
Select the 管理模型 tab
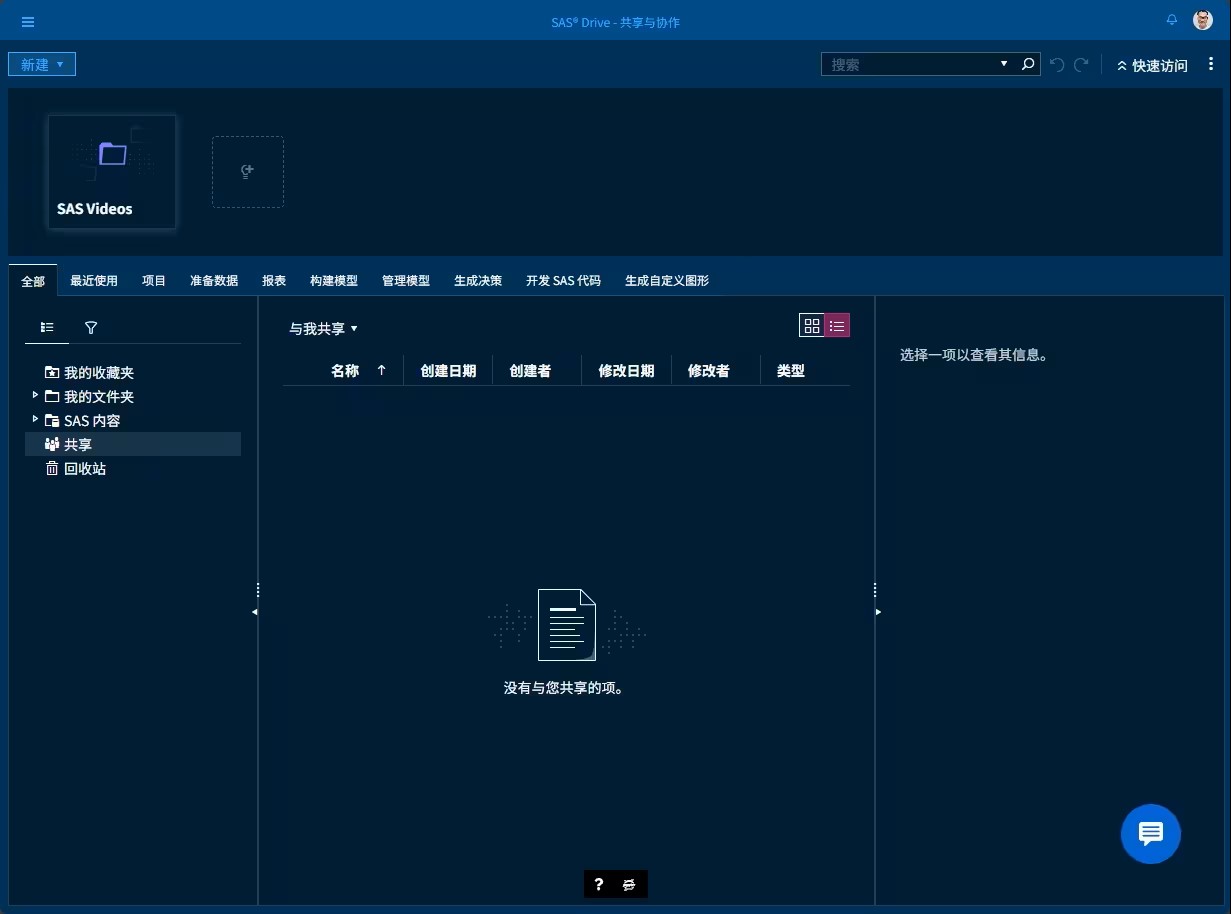coord(406,281)
